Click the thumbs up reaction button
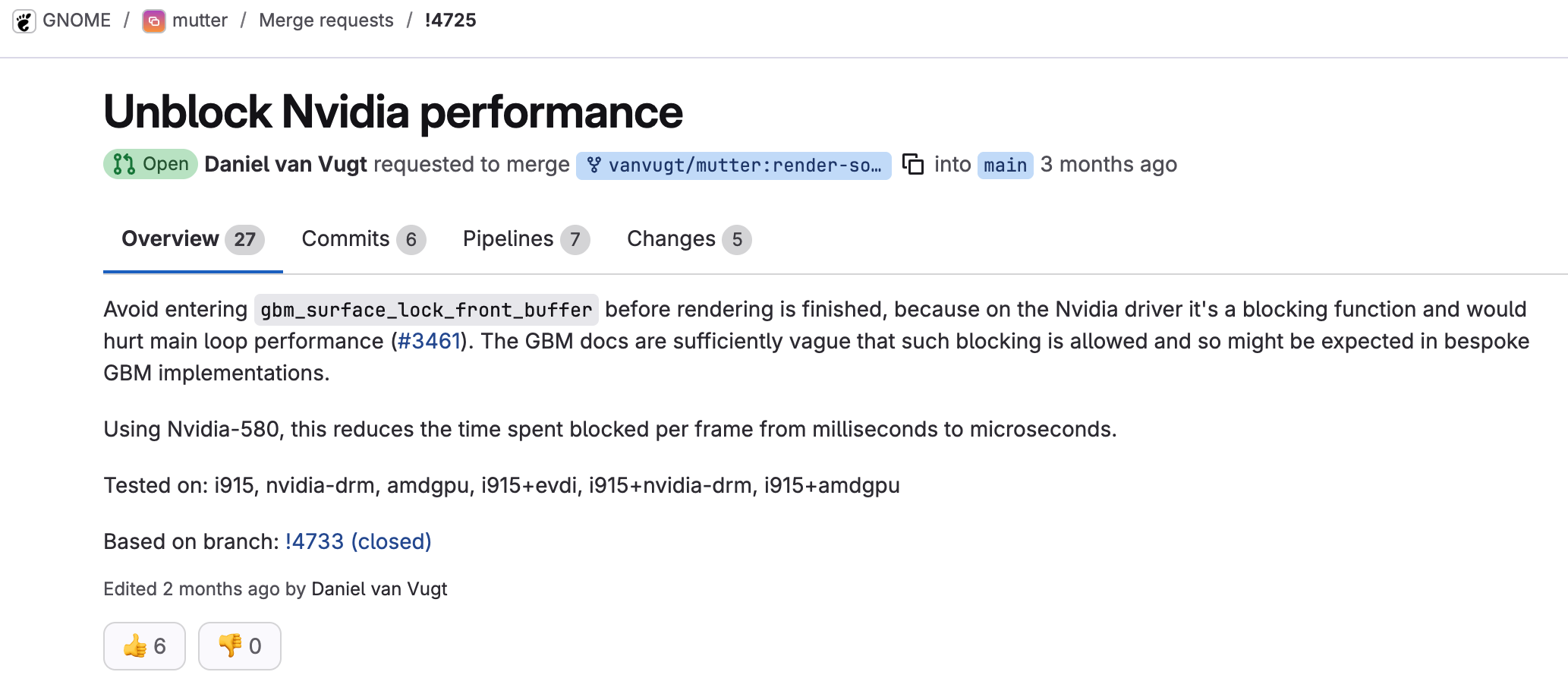The height and width of the screenshot is (694, 1568). tap(144, 646)
